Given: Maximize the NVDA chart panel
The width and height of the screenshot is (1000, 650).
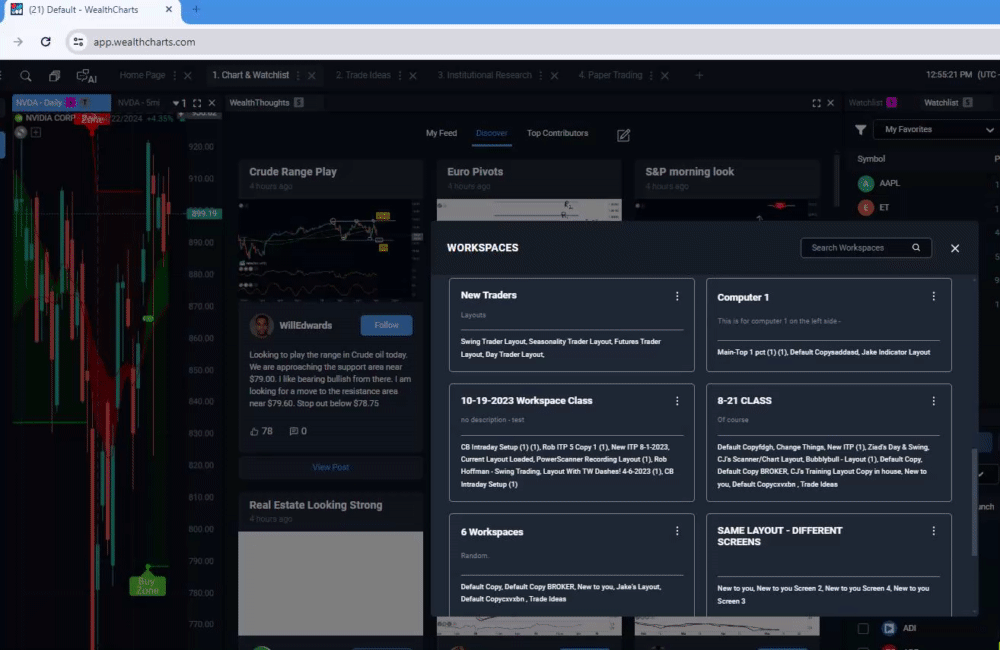Looking at the screenshot, I should [197, 103].
